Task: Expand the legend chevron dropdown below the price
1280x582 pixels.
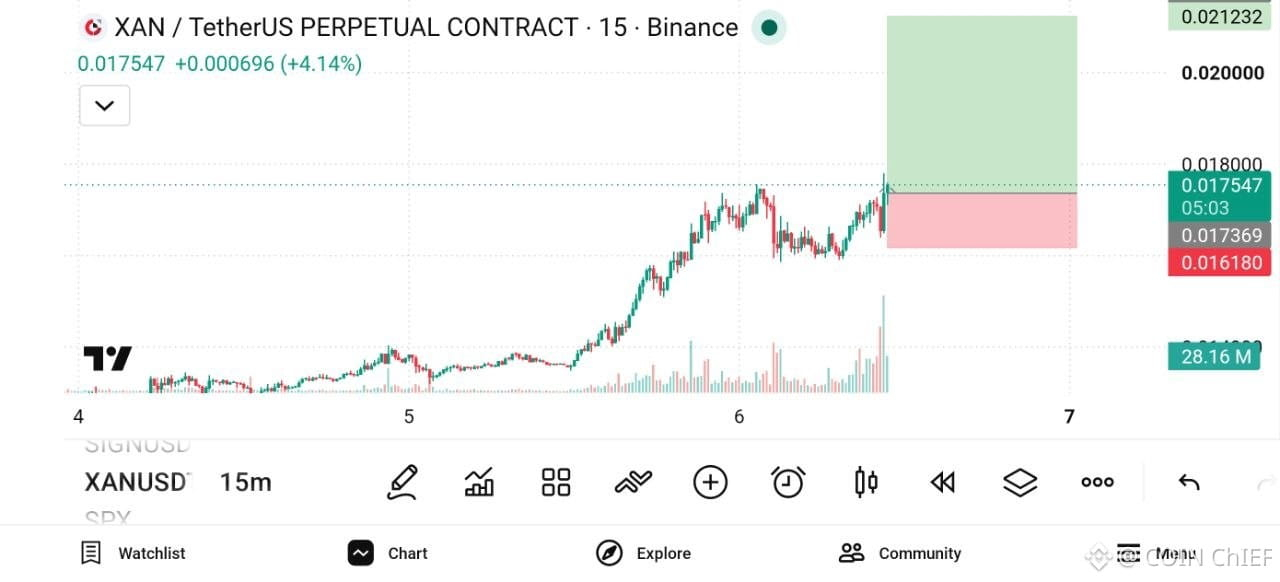Action: click(105, 105)
